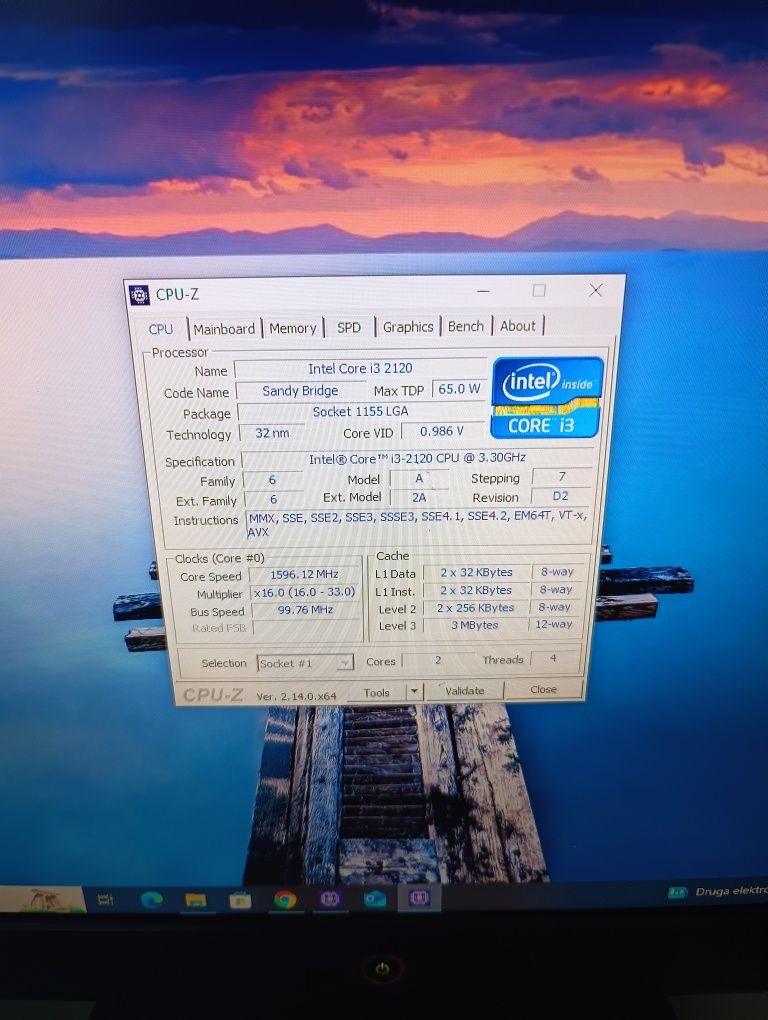This screenshot has height=1020, width=768.
Task: Click the CPU-Z title bar icon
Action: click(x=139, y=295)
